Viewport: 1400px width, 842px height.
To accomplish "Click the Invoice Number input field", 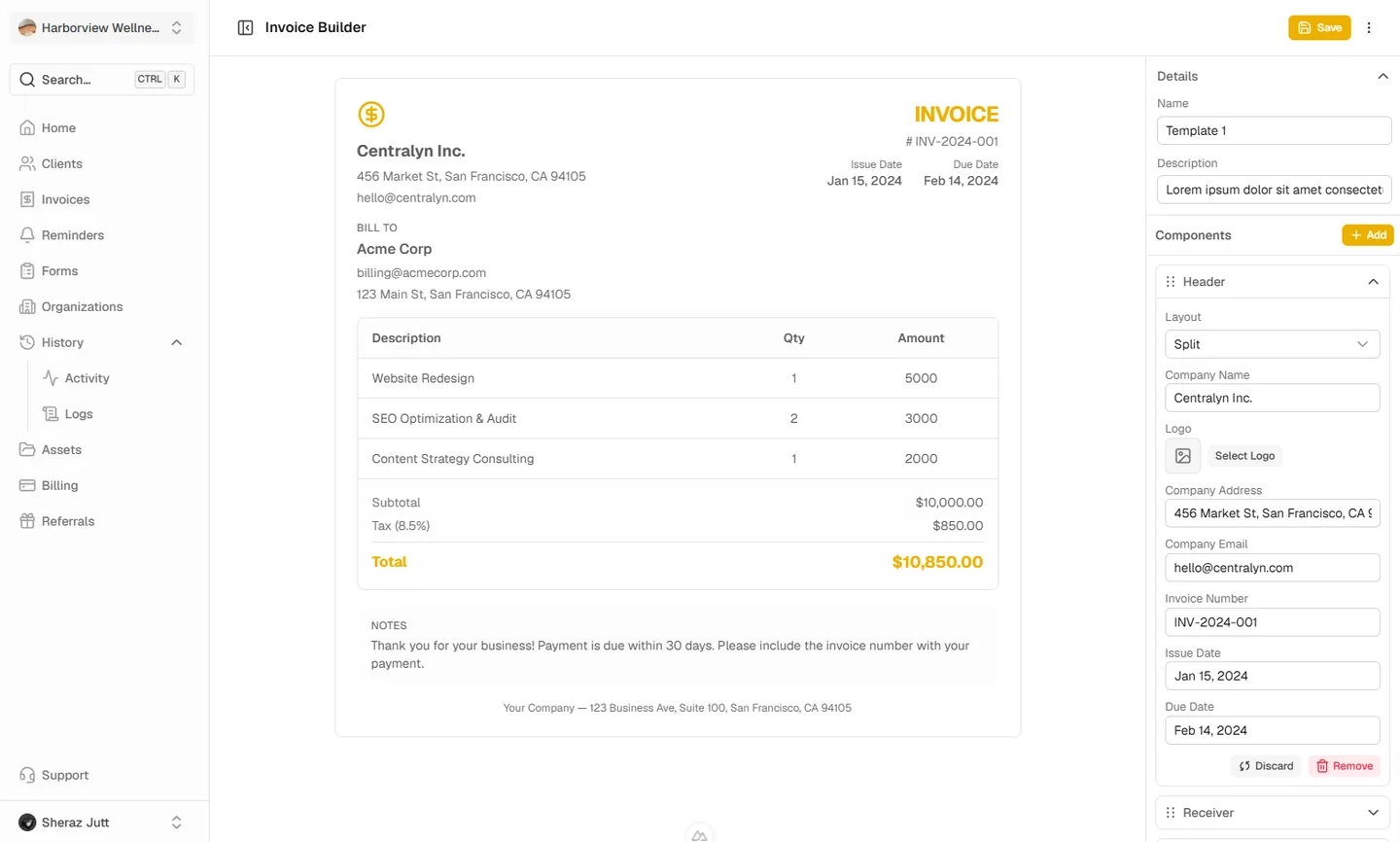I will (x=1273, y=622).
